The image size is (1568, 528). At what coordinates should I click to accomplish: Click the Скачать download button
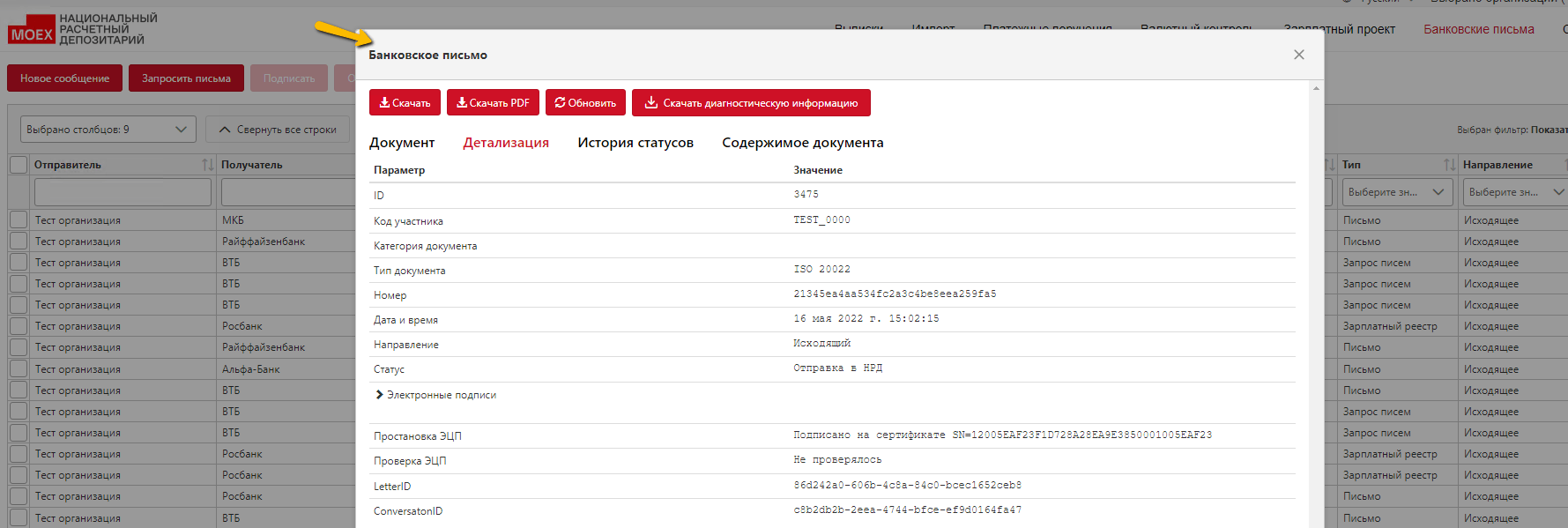(405, 103)
